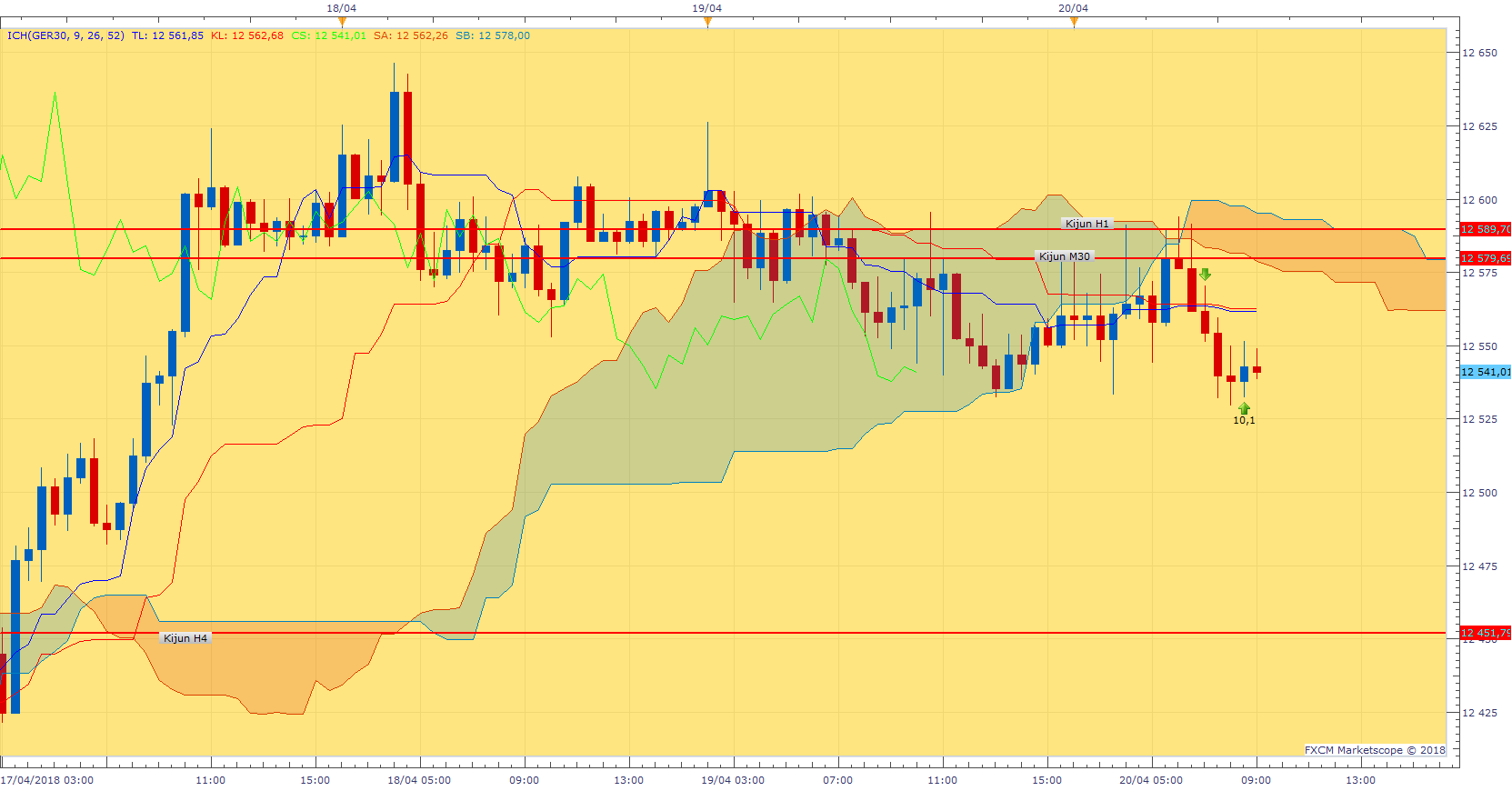Image resolution: width=1512 pixels, height=791 pixels.
Task: Click the 10,1 value label under the candle
Action: tap(1244, 420)
